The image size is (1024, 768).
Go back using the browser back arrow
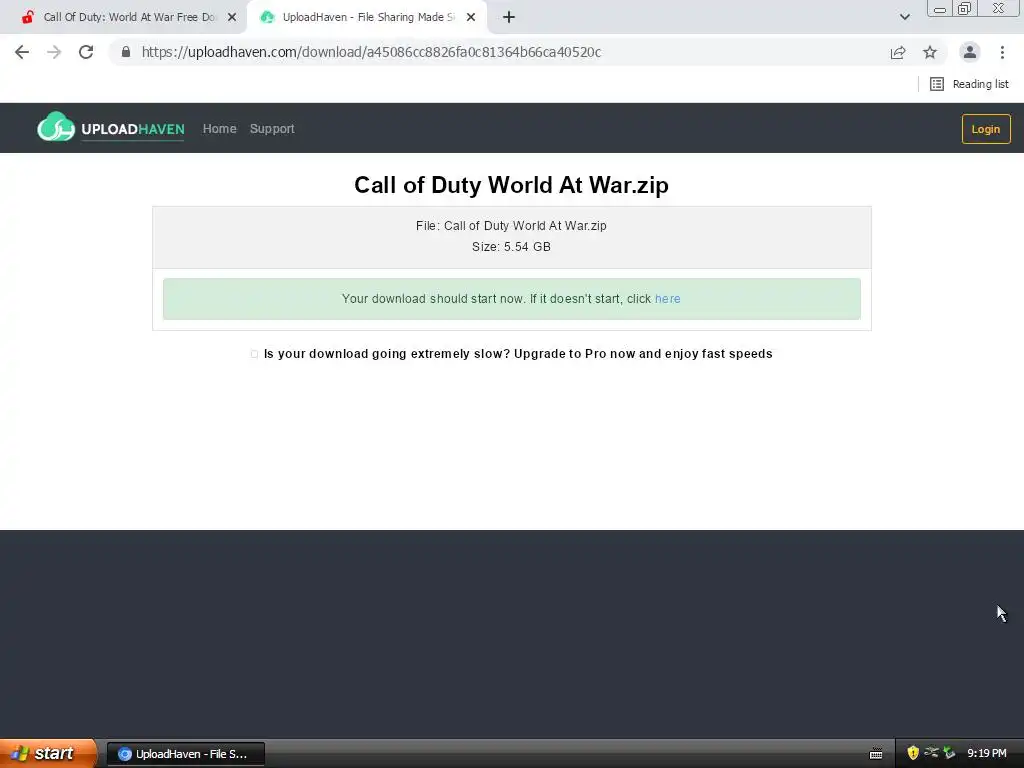tap(22, 52)
